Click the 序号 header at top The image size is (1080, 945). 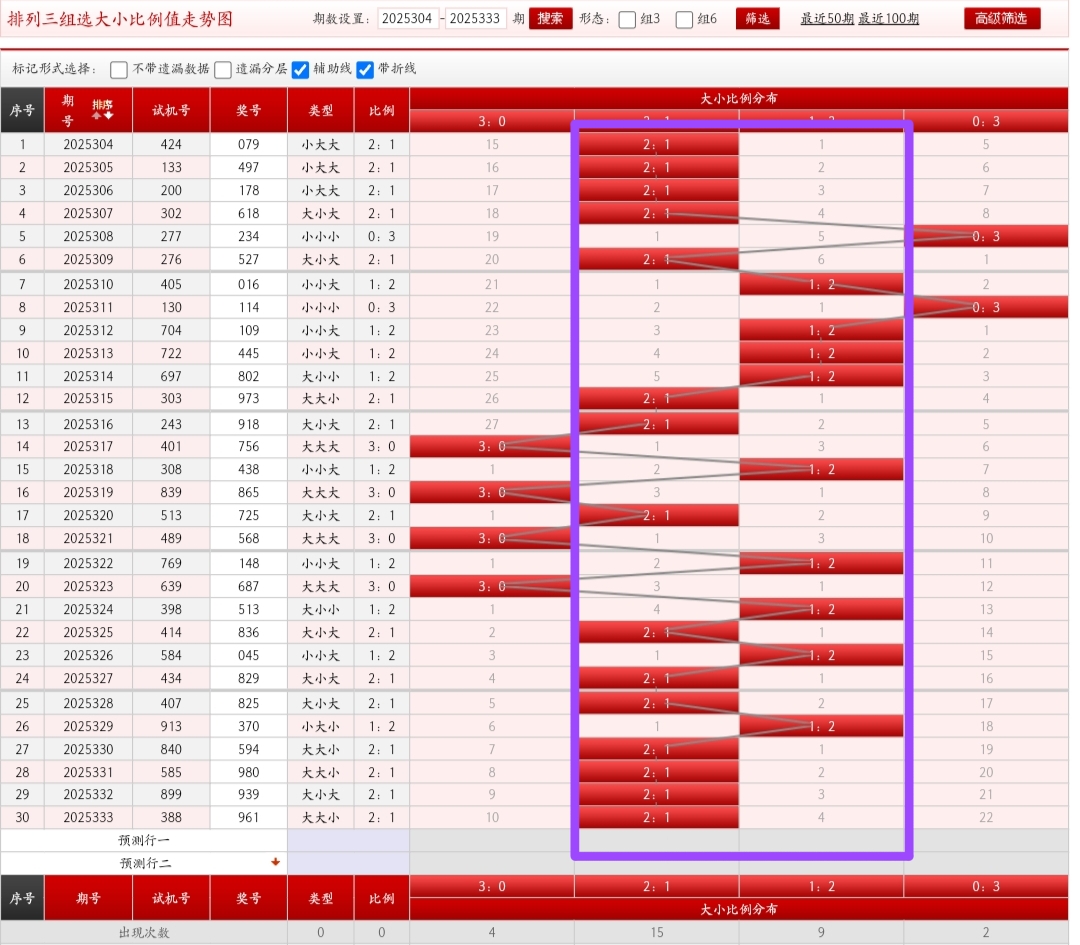click(x=22, y=110)
